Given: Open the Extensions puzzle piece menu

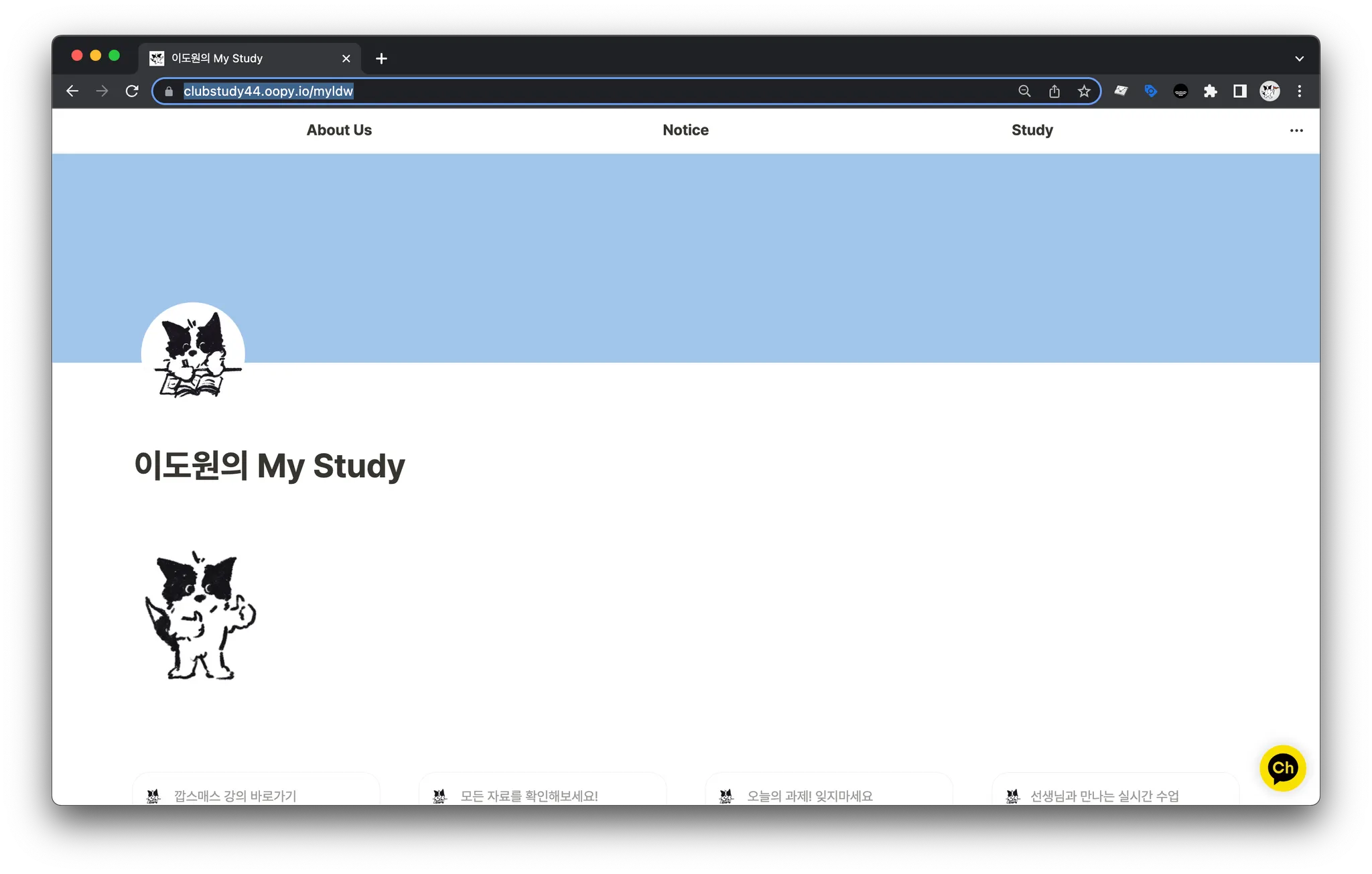Looking at the screenshot, I should coord(1210,91).
